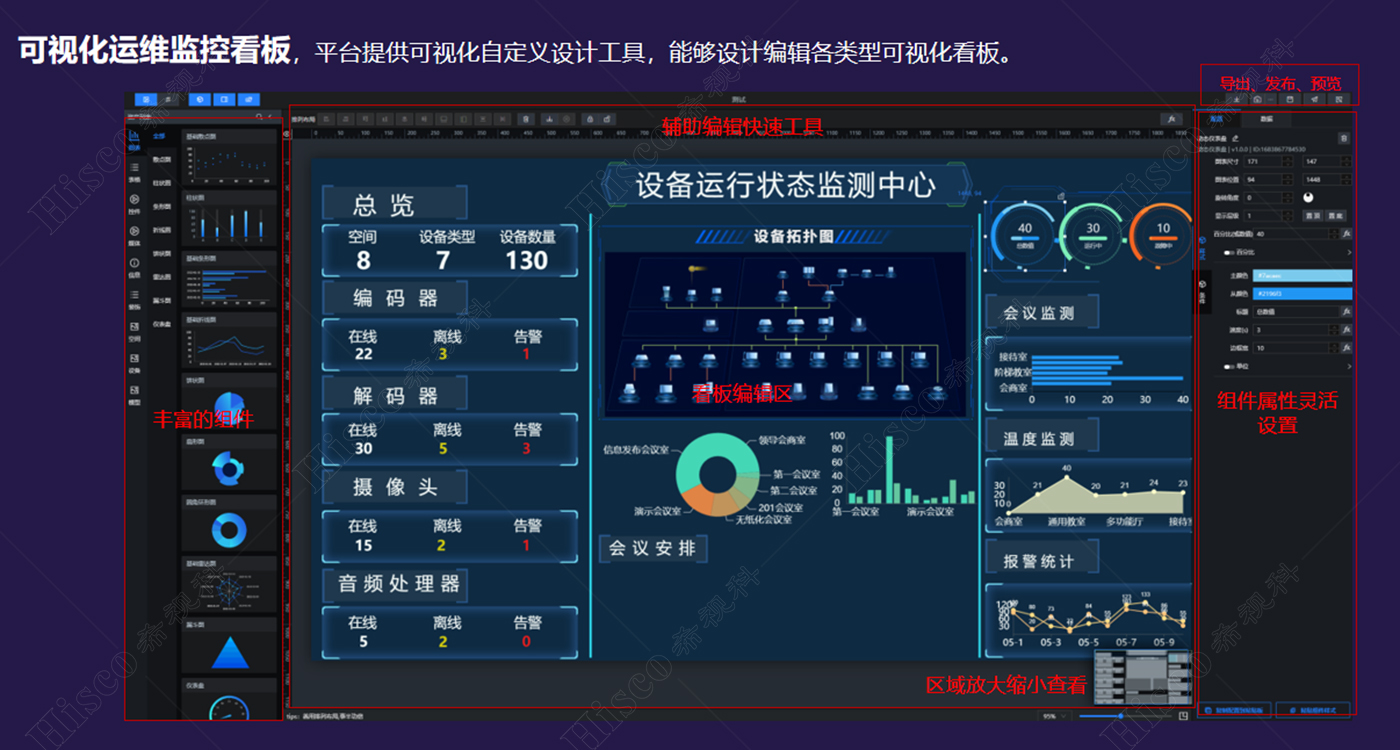Toggle the 百分比 switch in properties
1400x750 pixels.
click(1228, 253)
